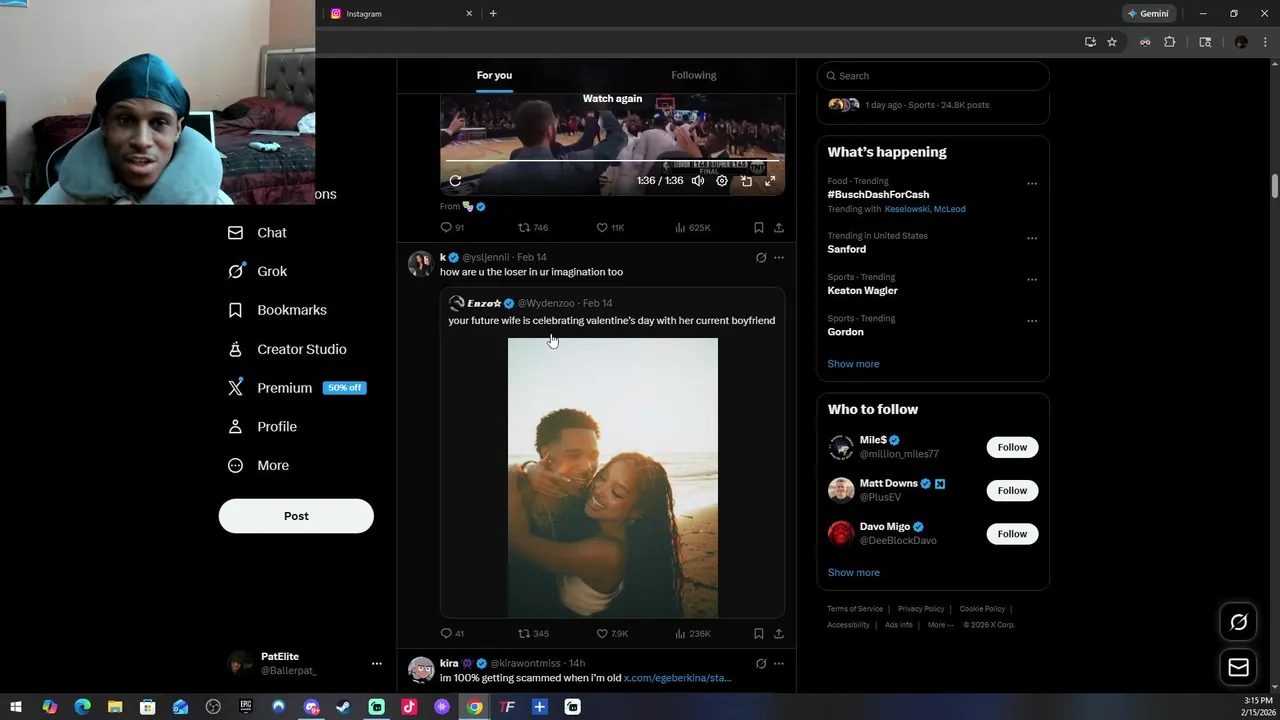
Task: Show more under Who to follow
Action: click(853, 573)
